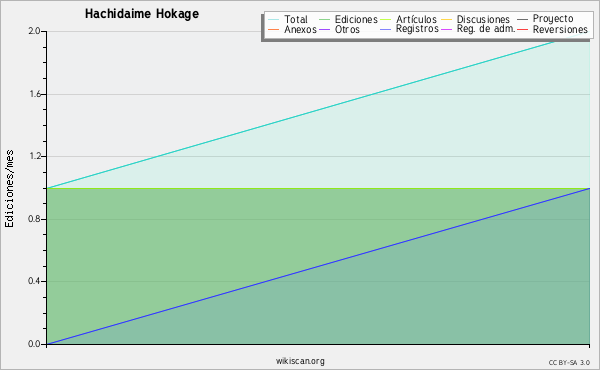Viewport: 600px width, 370px height.
Task: Click the 1.2 y-axis tick label
Action: click(x=35, y=156)
